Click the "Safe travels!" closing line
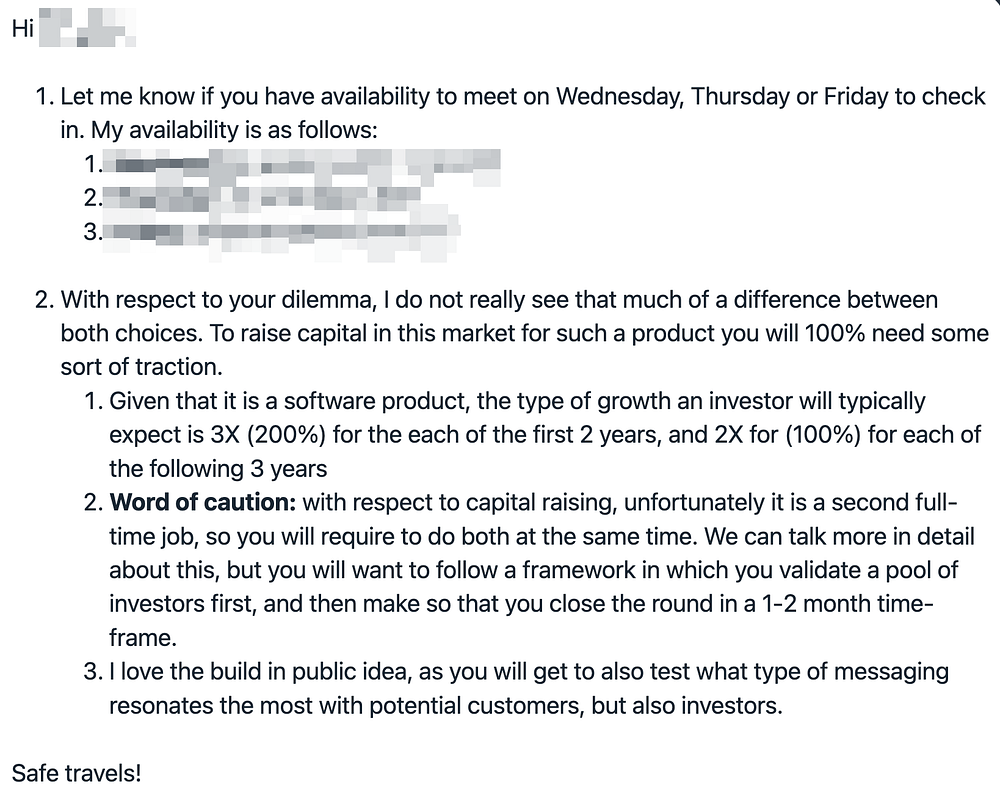The image size is (1000, 806). point(76,773)
